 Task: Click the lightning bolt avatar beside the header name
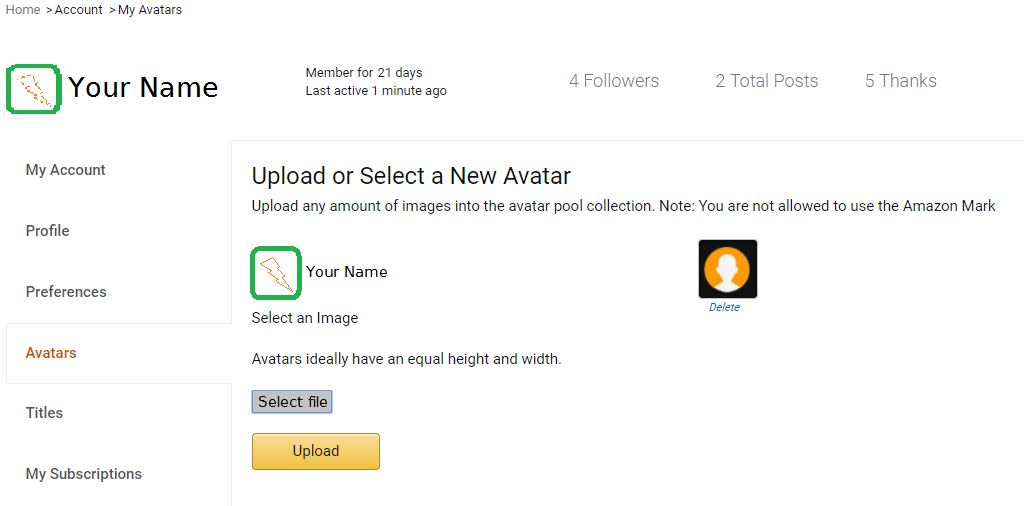pyautogui.click(x=33, y=88)
